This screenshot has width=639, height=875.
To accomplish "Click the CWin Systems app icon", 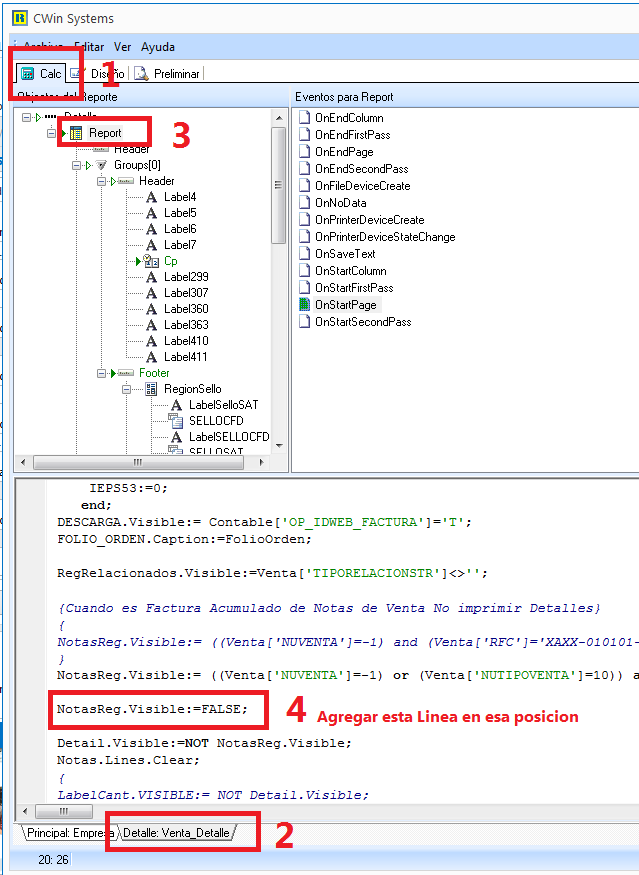I will coord(20,18).
